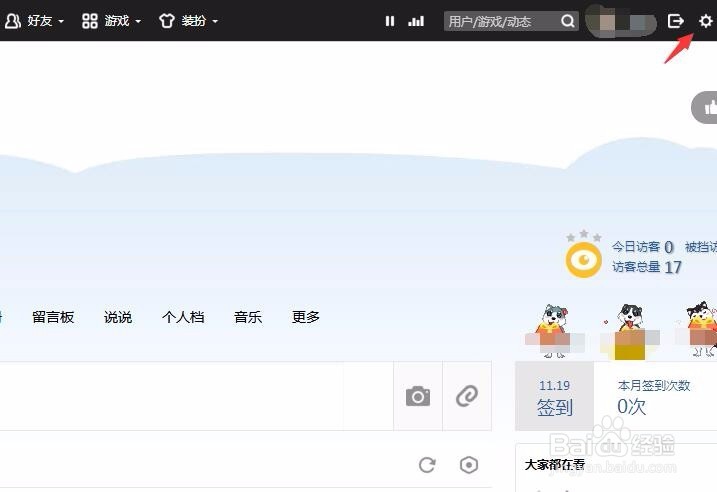
Task: Click the 签到 check-in button
Action: pos(555,396)
